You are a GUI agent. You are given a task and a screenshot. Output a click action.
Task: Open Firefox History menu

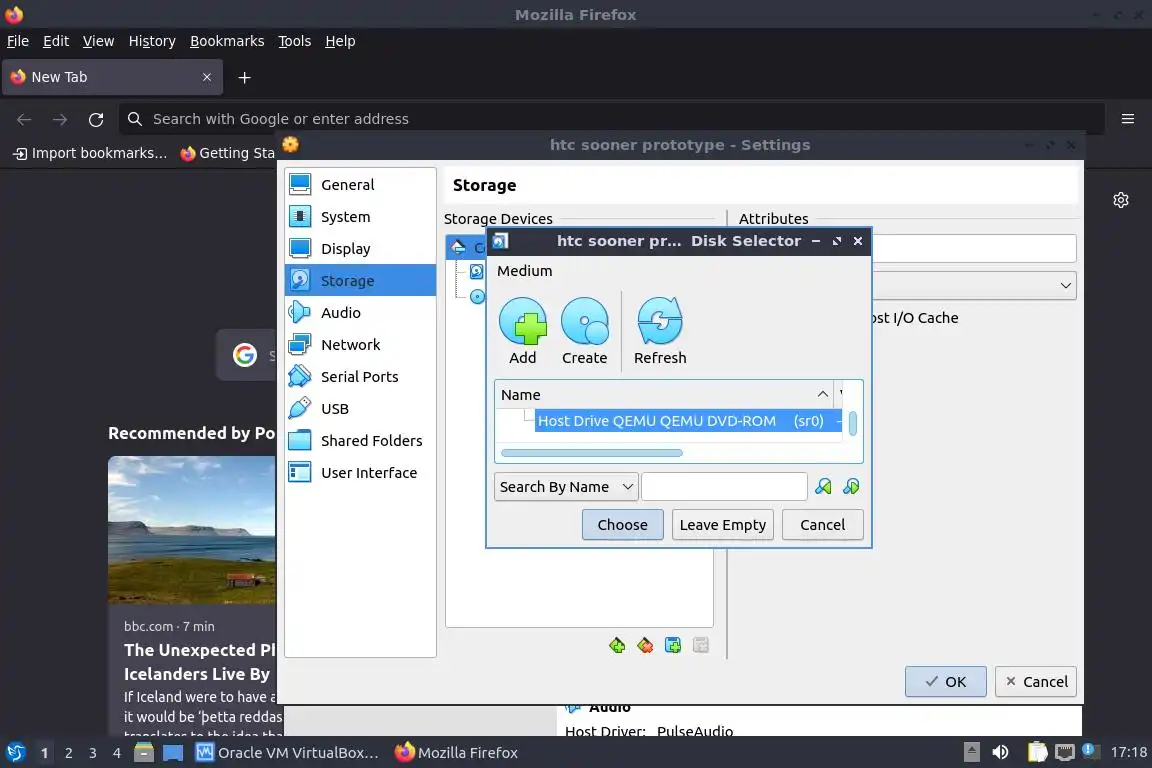152,41
